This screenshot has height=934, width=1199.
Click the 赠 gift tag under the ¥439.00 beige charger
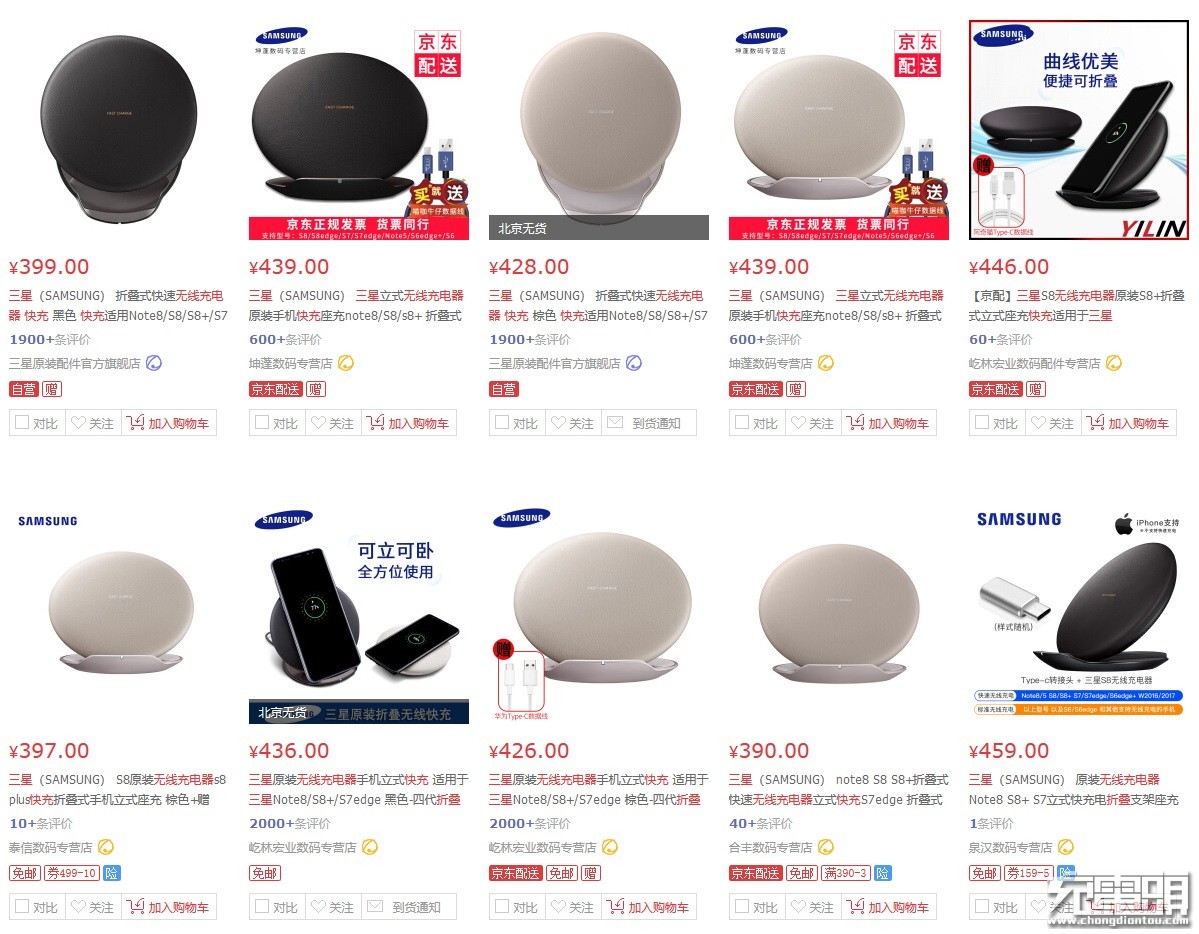(795, 389)
